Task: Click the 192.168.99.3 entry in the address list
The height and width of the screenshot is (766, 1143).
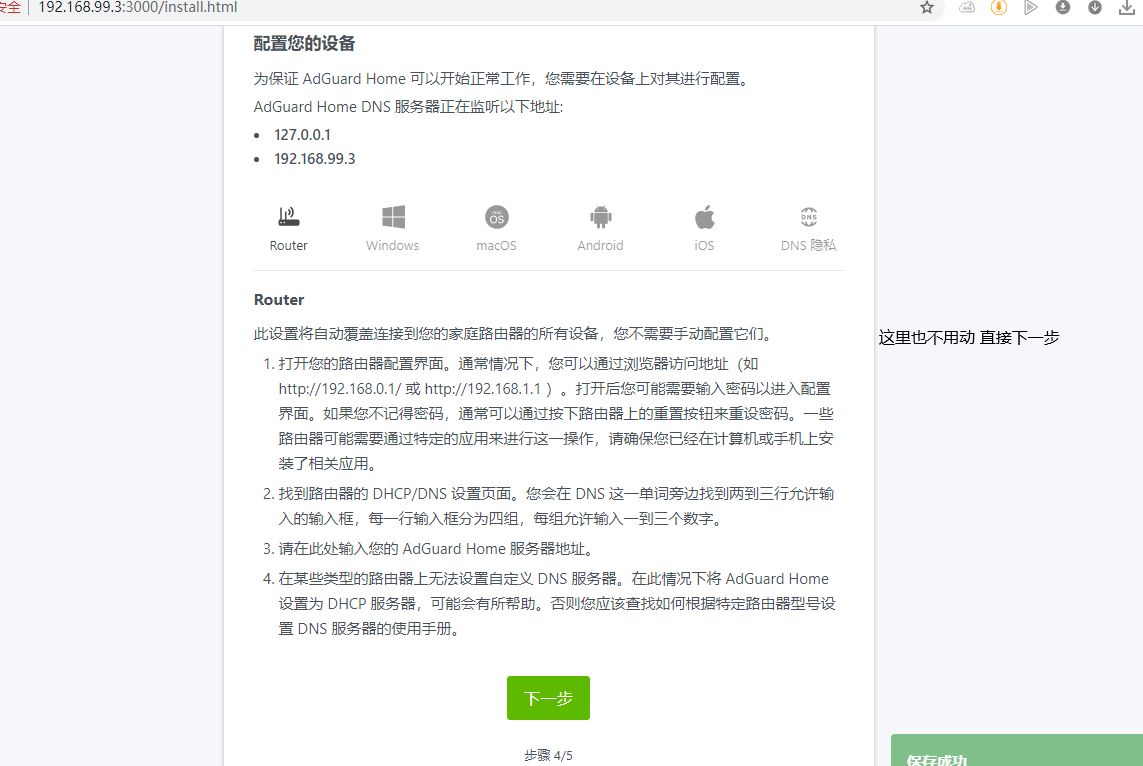Action: coord(314,159)
